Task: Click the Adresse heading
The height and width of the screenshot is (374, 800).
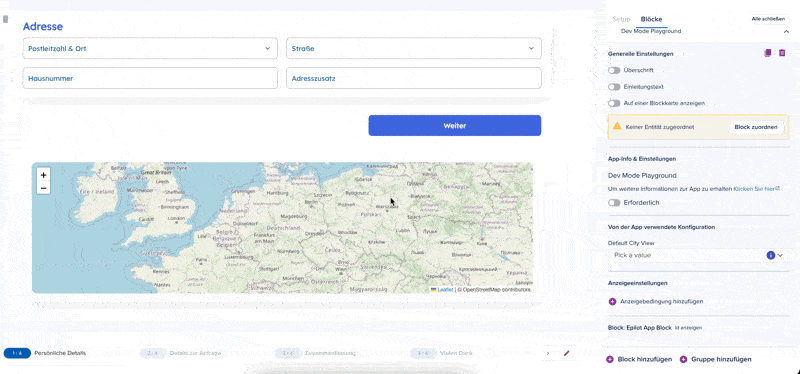Action: [43, 27]
